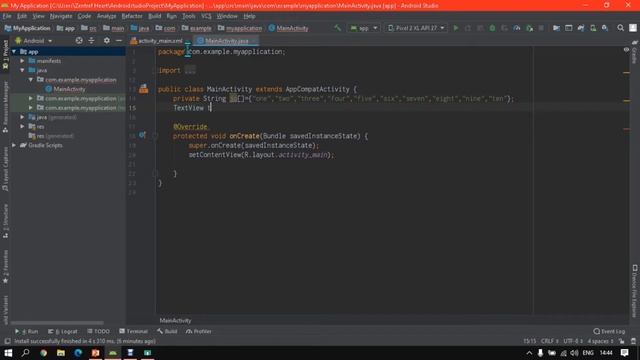640x360 pixels.
Task: Toggle the Layout Captures side tab
Action: (5, 169)
